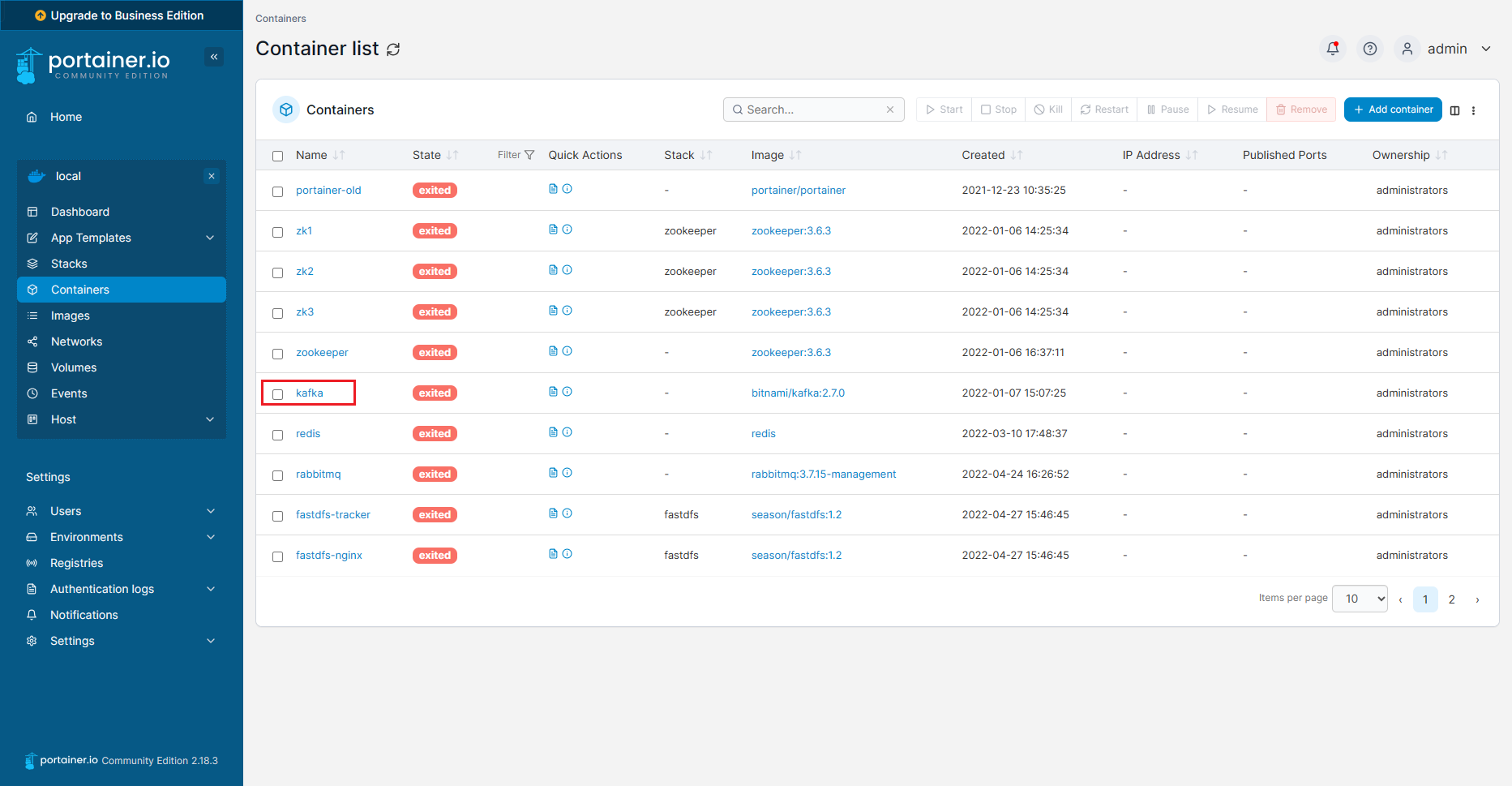The height and width of the screenshot is (786, 1512).
Task: Open logs icon for portainer-old
Action: click(553, 189)
